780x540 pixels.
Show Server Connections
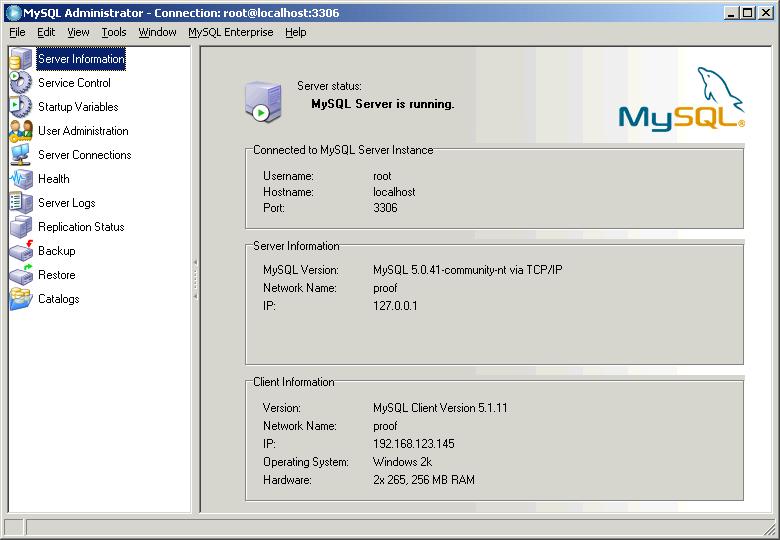pyautogui.click(x=85, y=155)
